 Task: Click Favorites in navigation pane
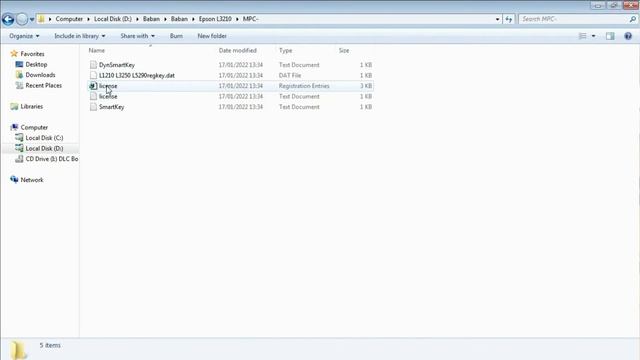[x=32, y=54]
